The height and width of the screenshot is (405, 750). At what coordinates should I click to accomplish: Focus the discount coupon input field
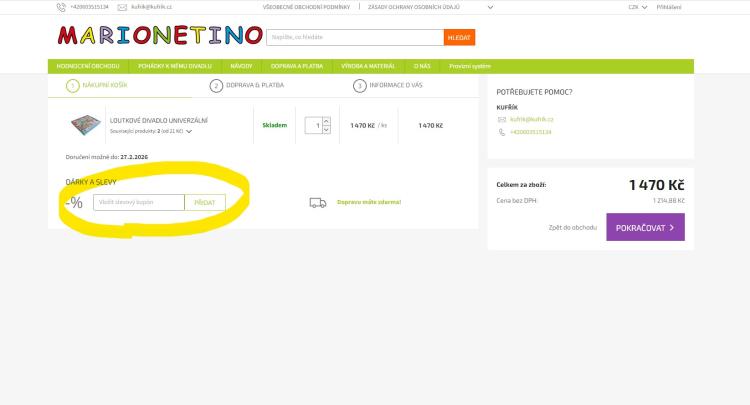pos(139,202)
